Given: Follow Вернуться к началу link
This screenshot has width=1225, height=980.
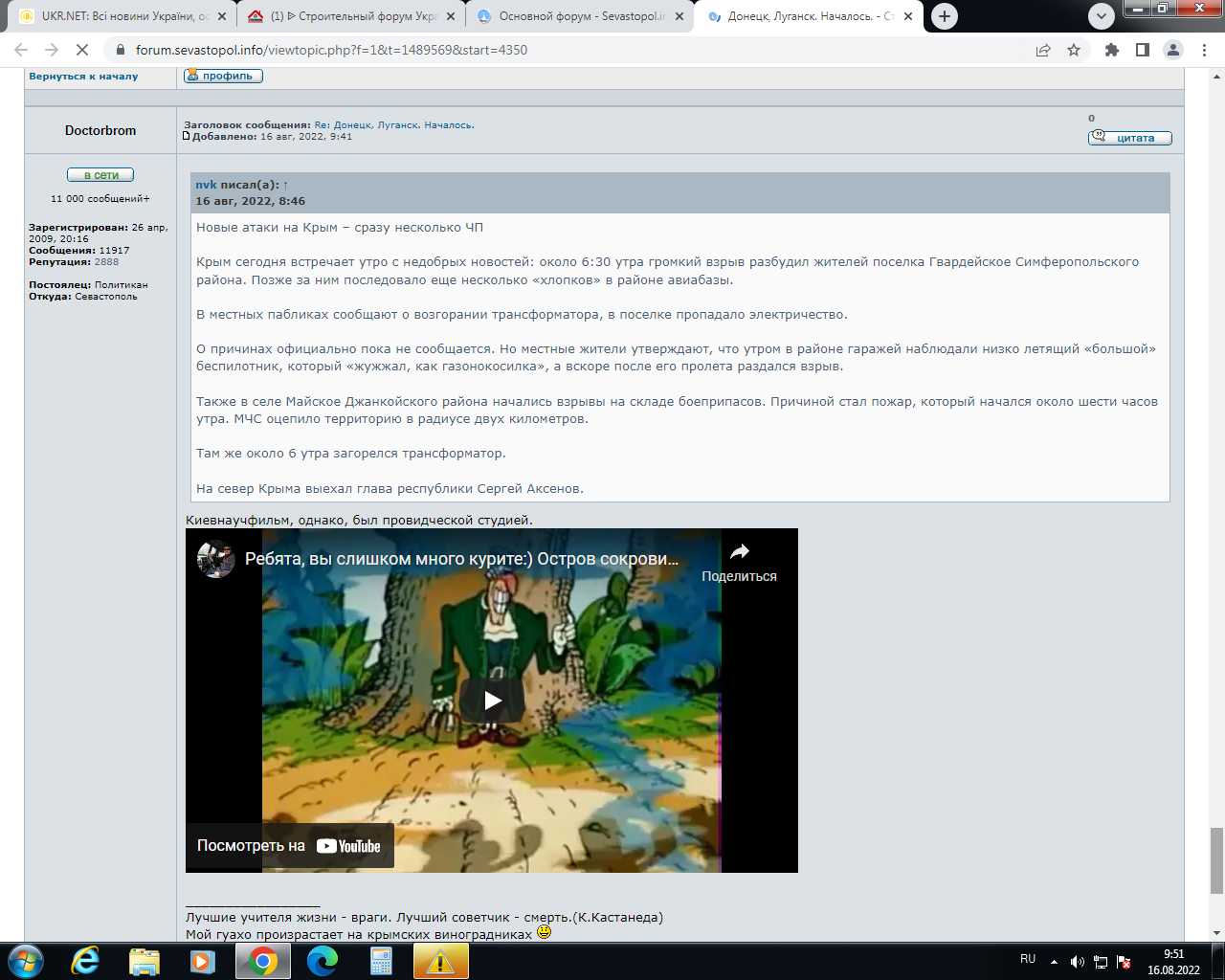Looking at the screenshot, I should [83, 76].
